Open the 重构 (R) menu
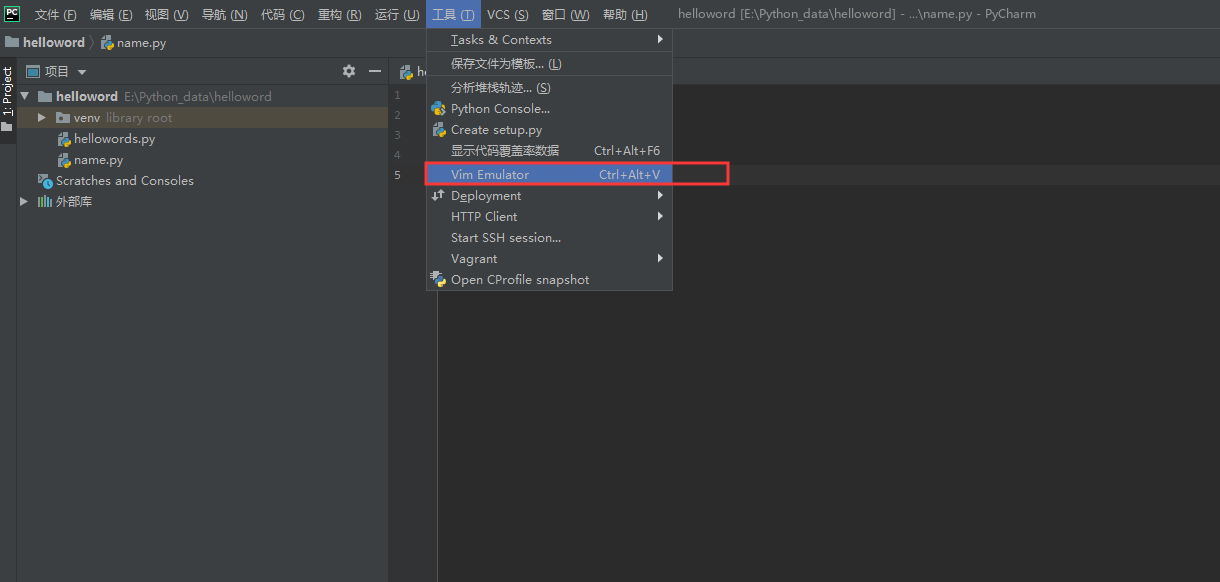The height and width of the screenshot is (582, 1220). pos(340,15)
